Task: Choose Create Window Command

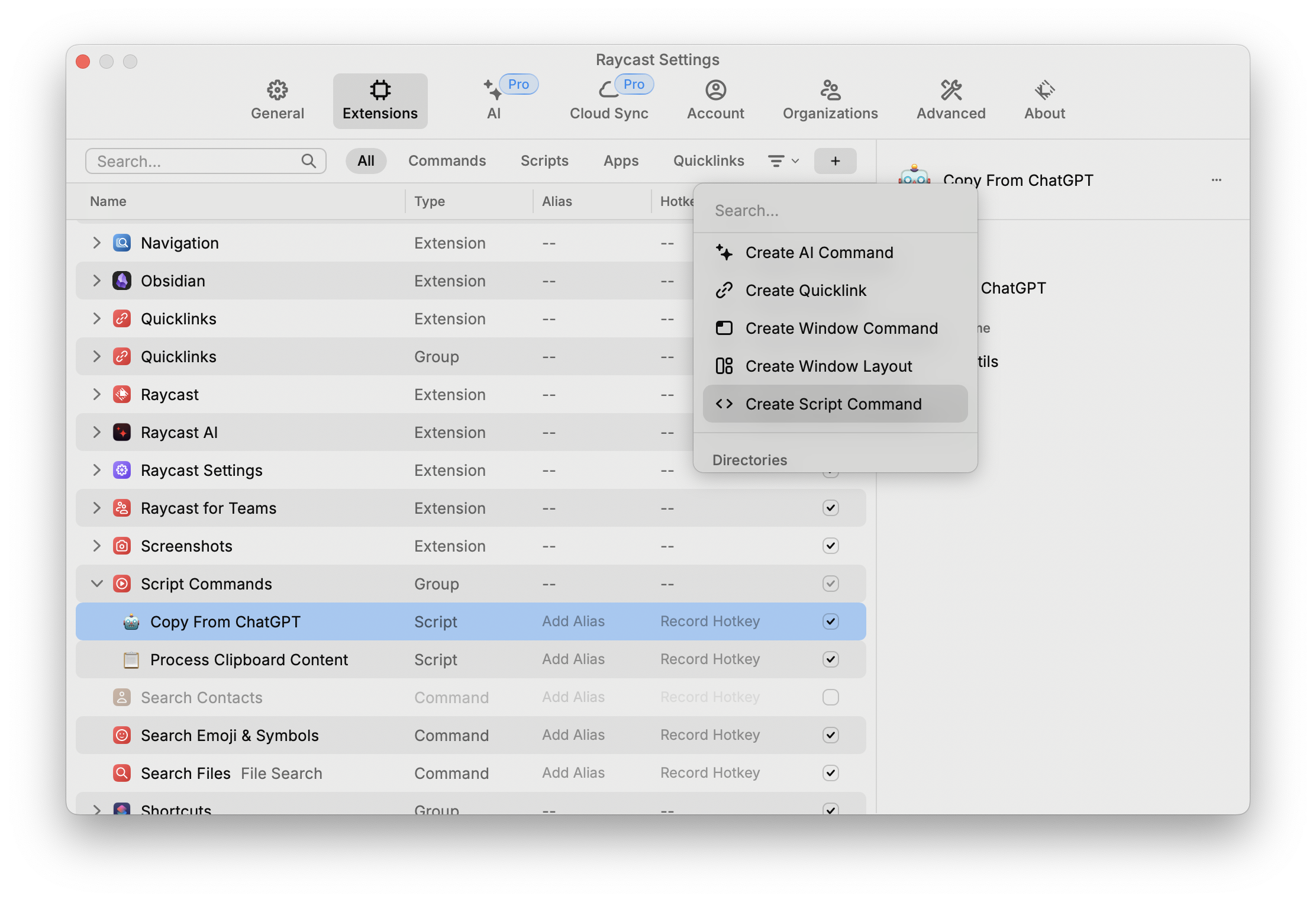Action: coord(835,328)
